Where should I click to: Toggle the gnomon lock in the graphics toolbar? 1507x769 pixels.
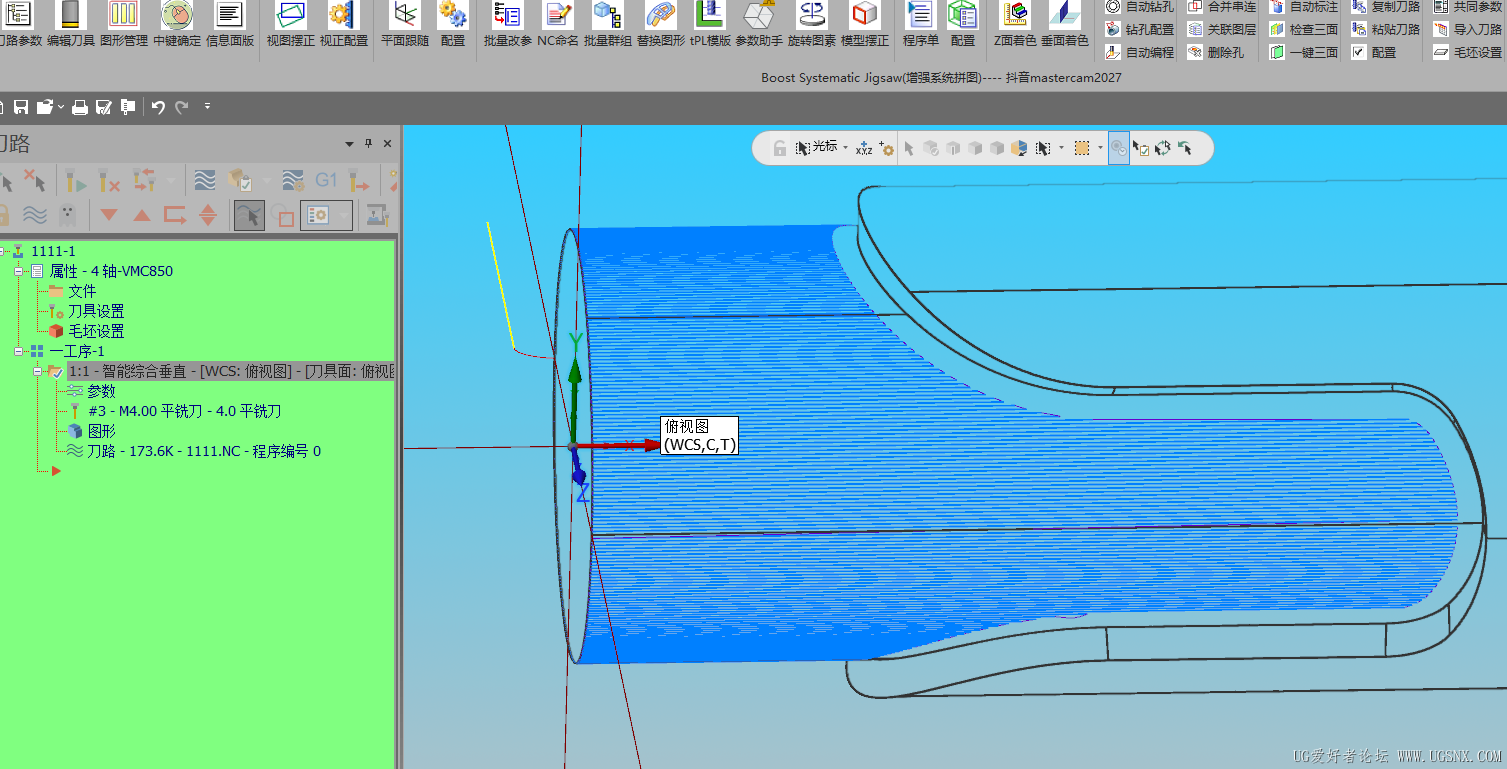pos(781,147)
